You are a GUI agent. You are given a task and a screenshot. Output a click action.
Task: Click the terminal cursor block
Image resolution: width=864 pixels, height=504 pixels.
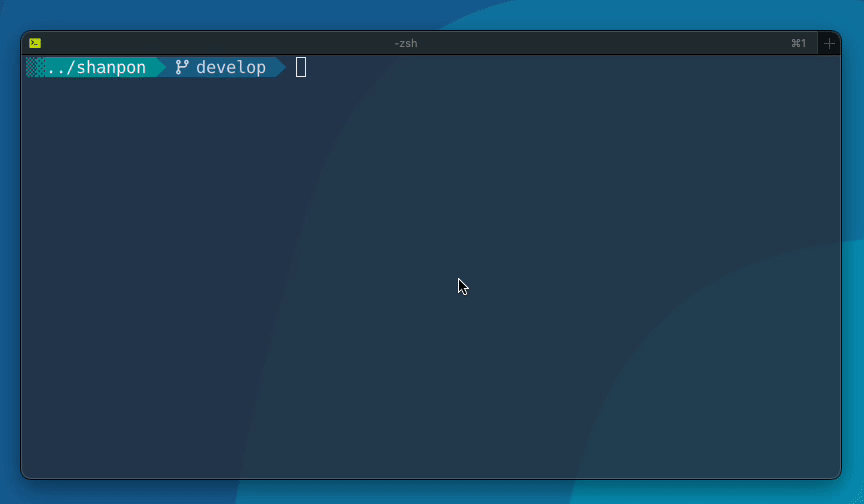click(301, 67)
